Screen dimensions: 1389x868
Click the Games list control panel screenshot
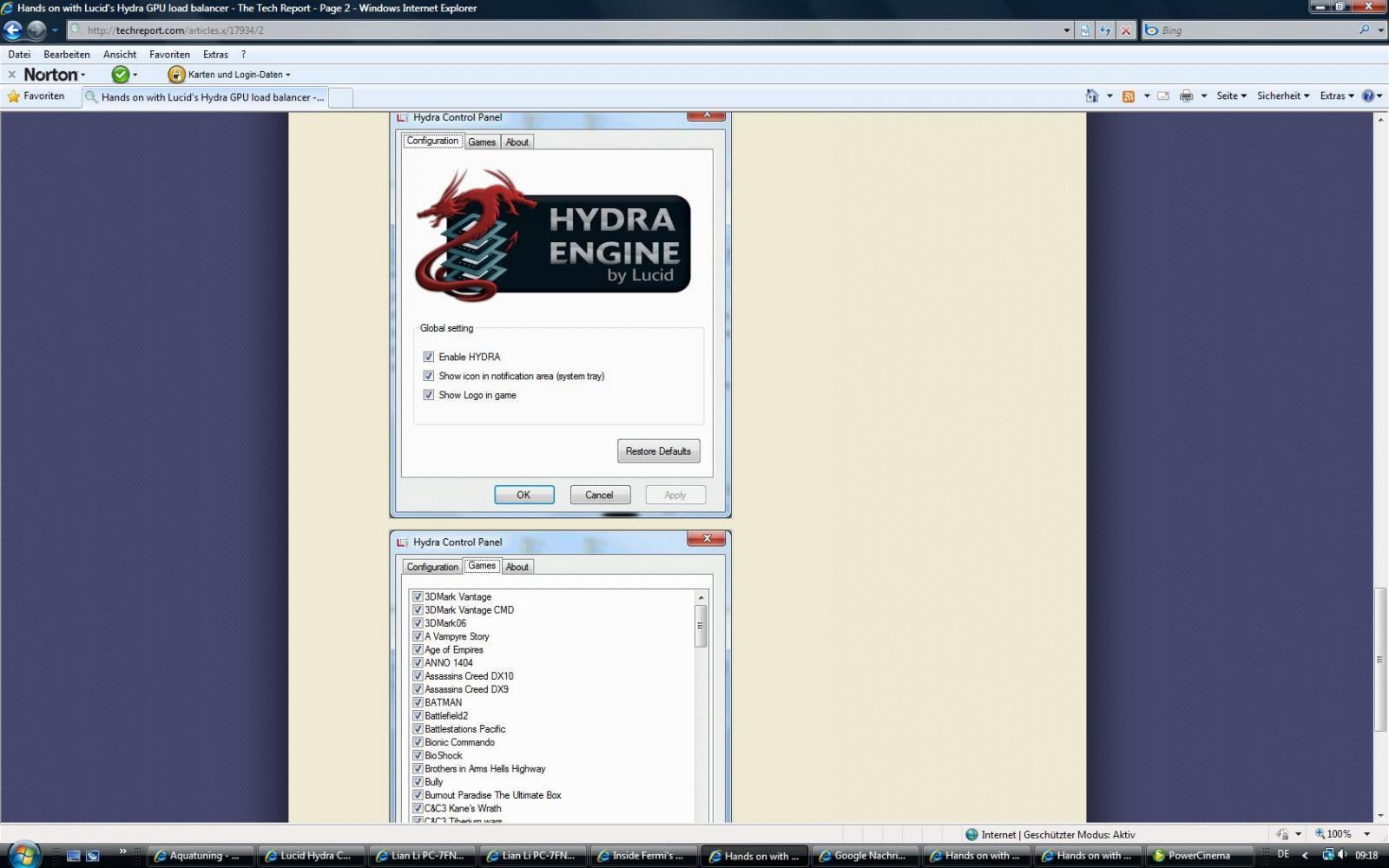pyautogui.click(x=561, y=676)
